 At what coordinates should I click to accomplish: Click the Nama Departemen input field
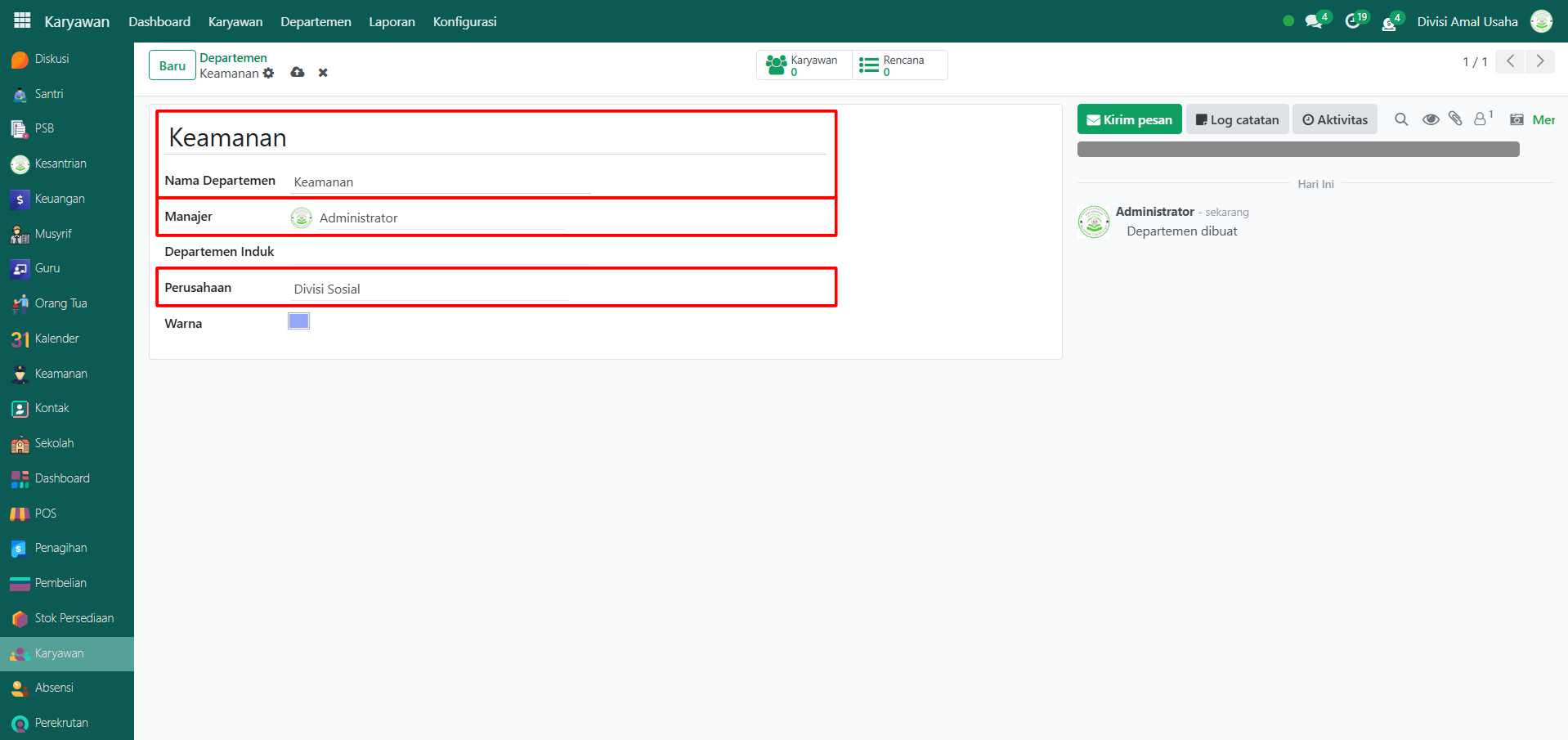click(441, 182)
